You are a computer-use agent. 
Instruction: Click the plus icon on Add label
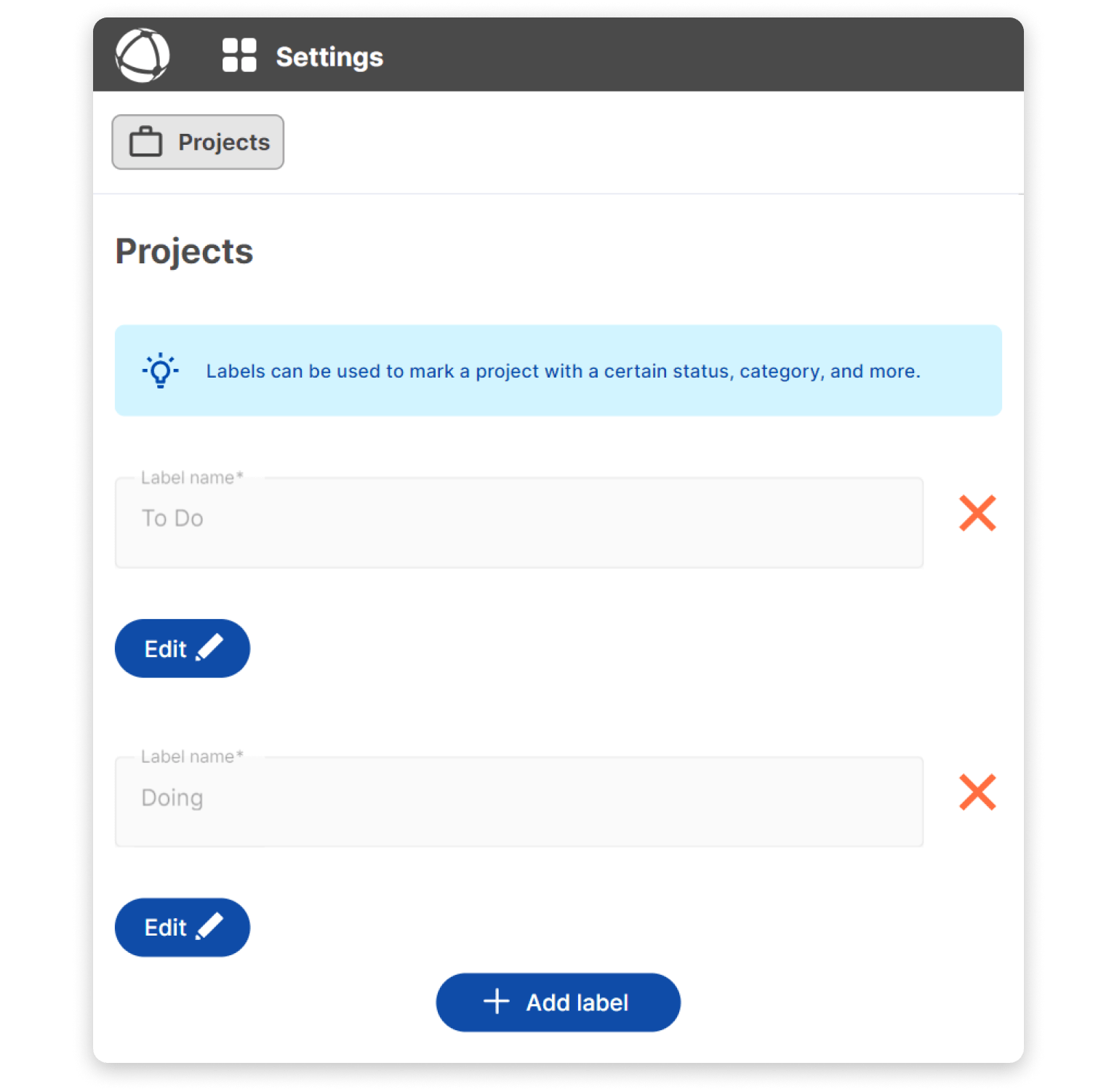(497, 1002)
